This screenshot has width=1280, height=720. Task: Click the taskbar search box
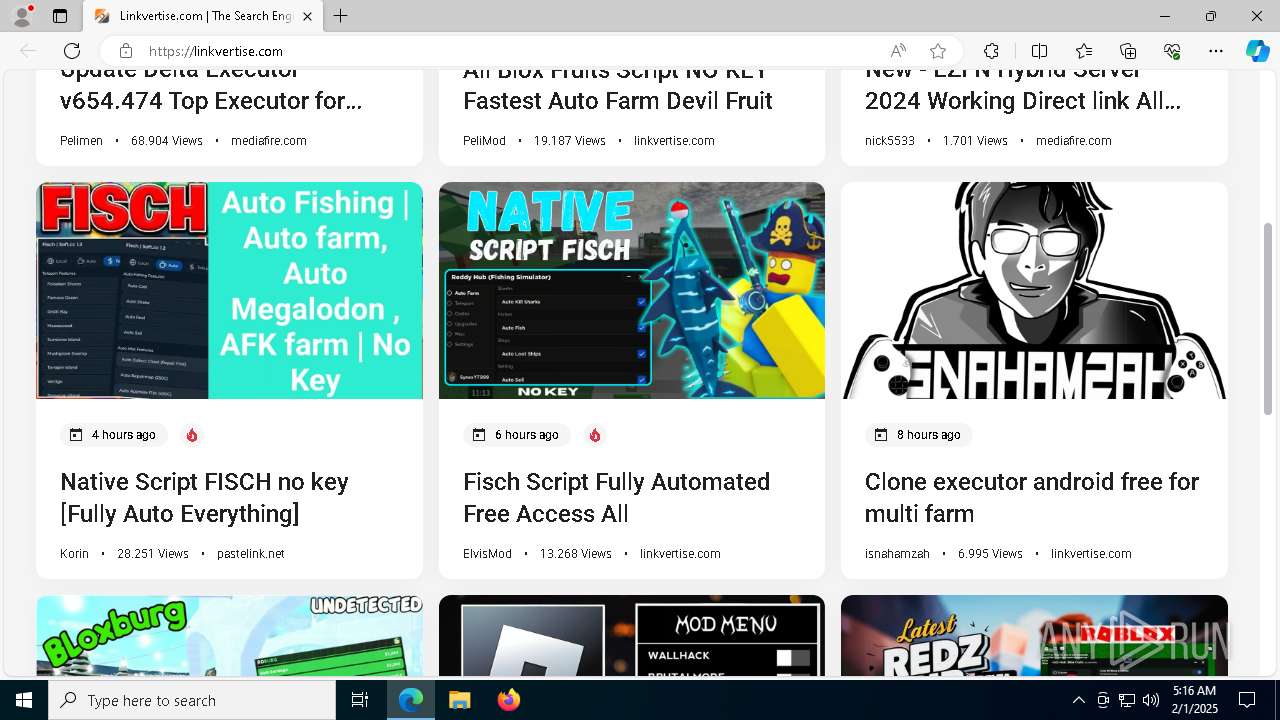click(192, 700)
